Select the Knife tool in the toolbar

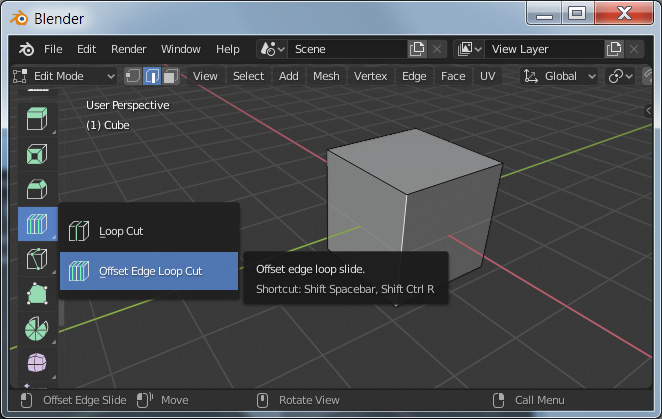[x=37, y=260]
